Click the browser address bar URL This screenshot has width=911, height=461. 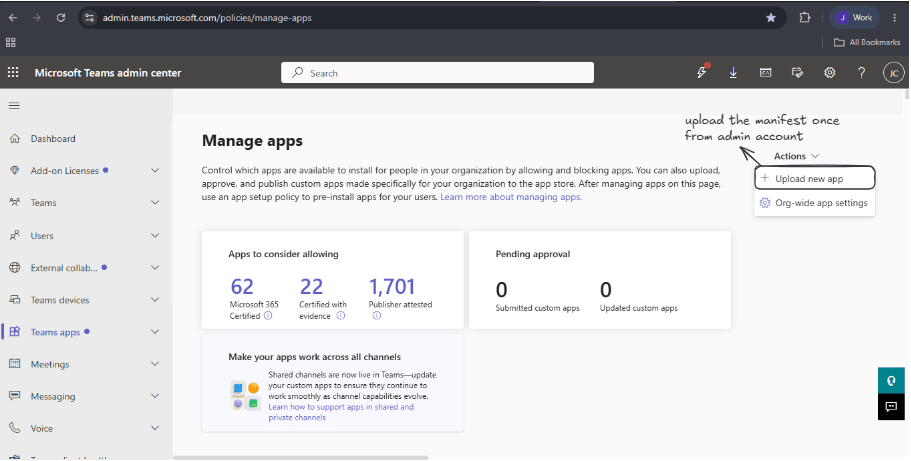coord(207,18)
